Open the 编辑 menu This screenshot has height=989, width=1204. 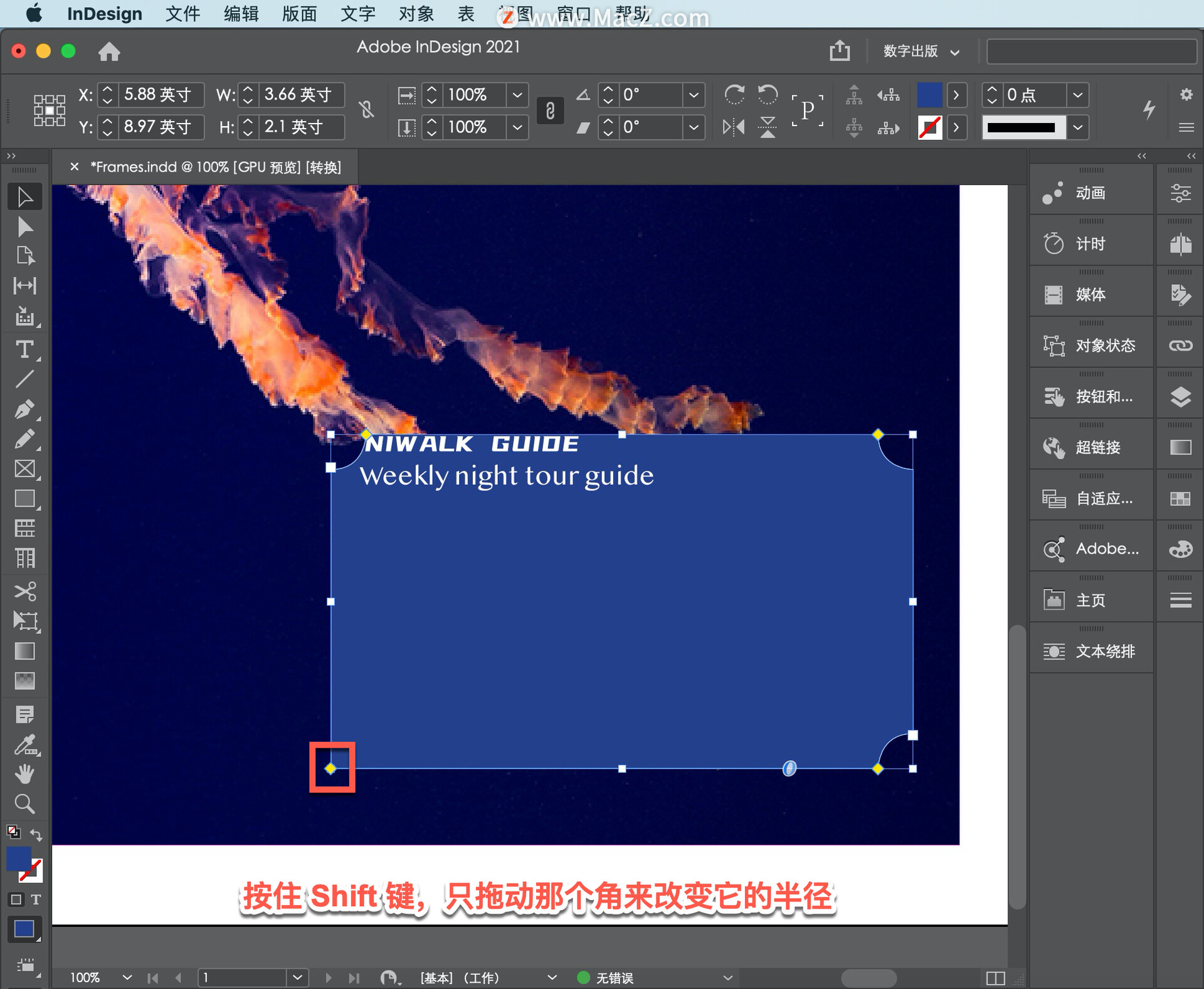[241, 14]
